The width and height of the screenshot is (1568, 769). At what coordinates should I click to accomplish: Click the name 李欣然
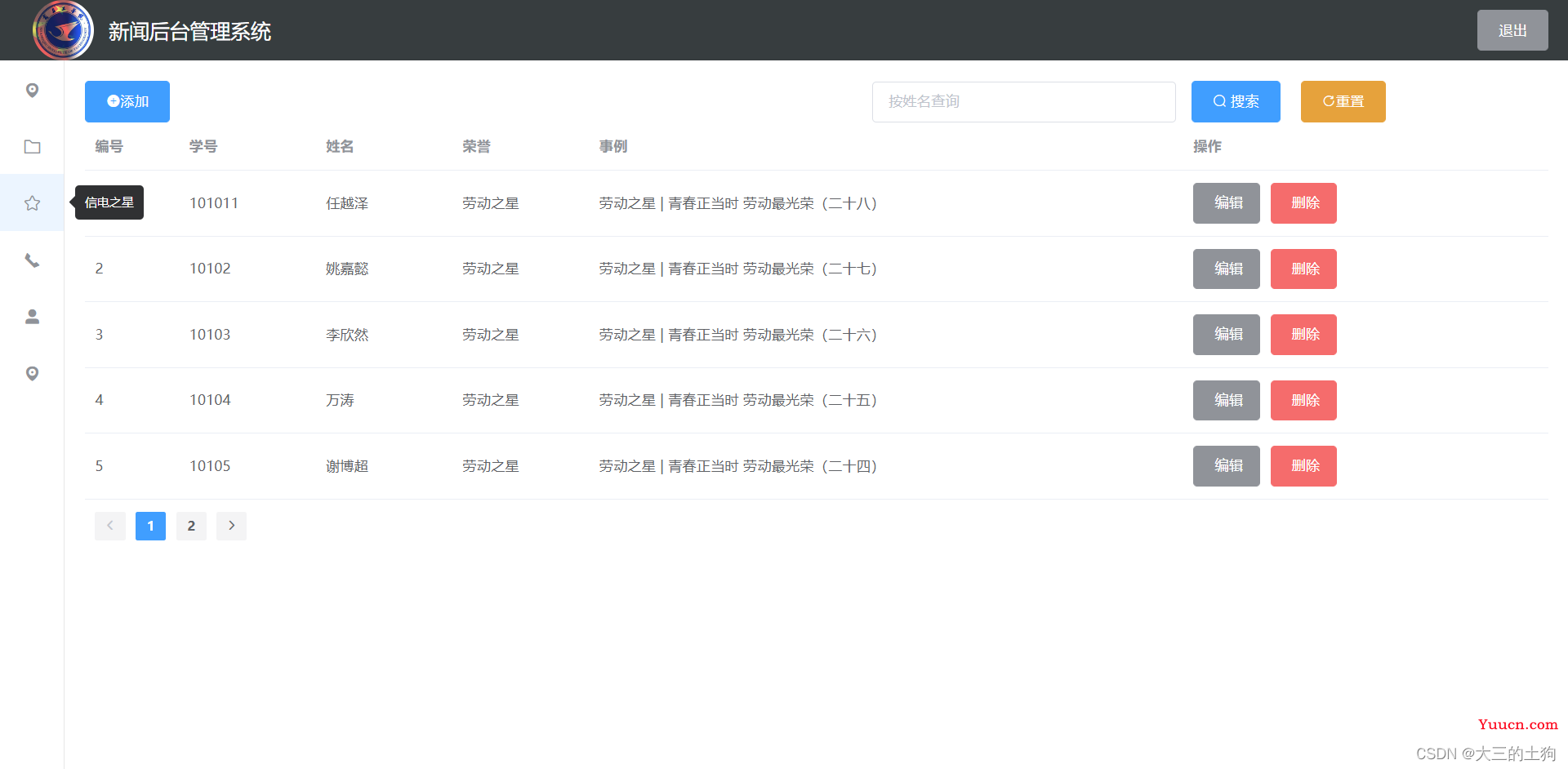tap(347, 335)
